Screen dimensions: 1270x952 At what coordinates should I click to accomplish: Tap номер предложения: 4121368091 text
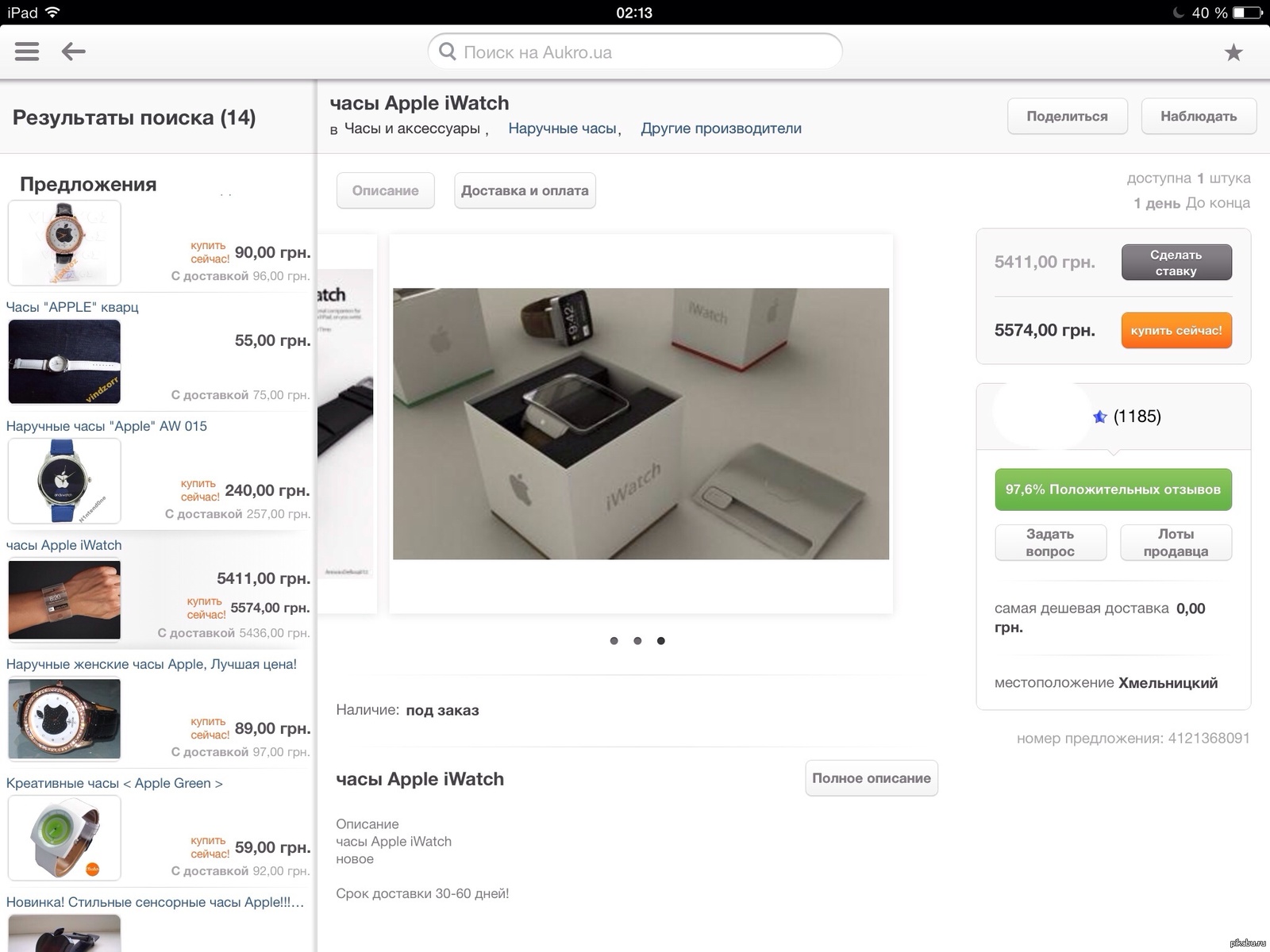point(1133,739)
